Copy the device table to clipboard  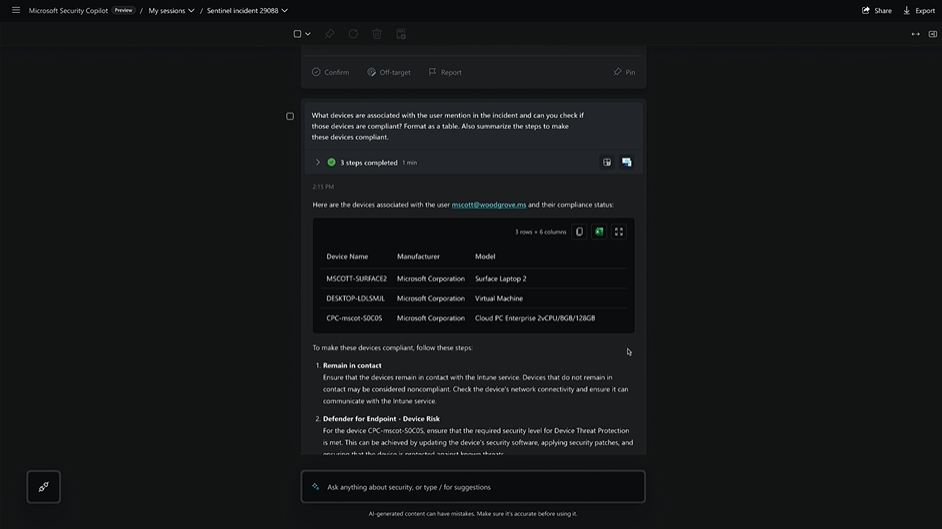click(579, 232)
